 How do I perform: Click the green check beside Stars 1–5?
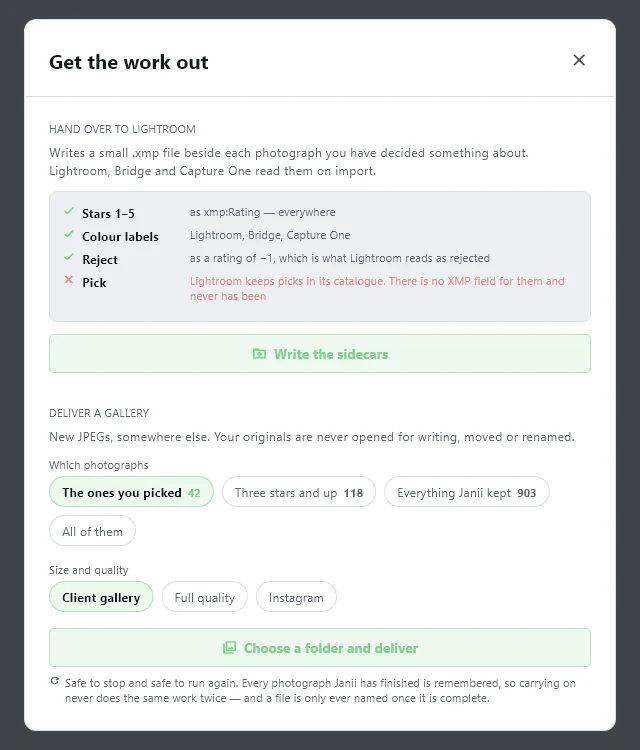point(69,211)
